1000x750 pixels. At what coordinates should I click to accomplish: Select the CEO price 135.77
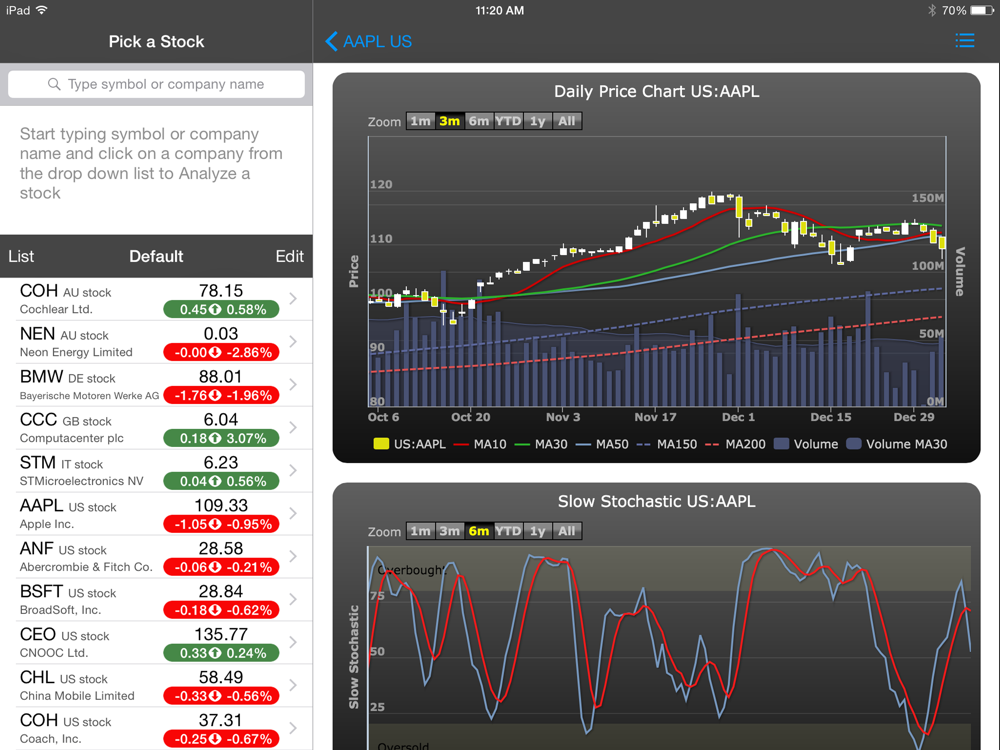(x=221, y=635)
